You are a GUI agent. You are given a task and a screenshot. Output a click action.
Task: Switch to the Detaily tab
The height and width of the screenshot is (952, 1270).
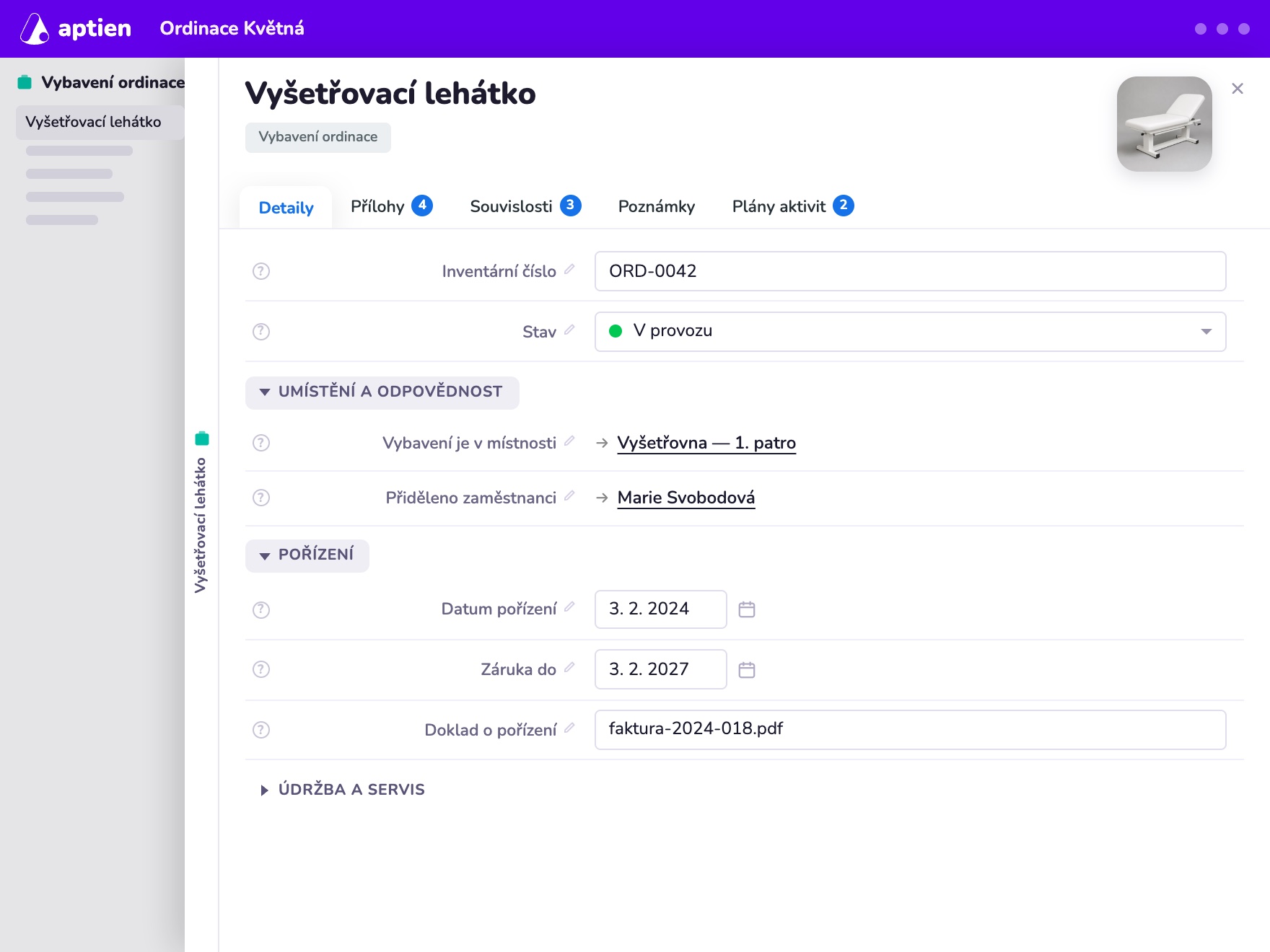[286, 208]
